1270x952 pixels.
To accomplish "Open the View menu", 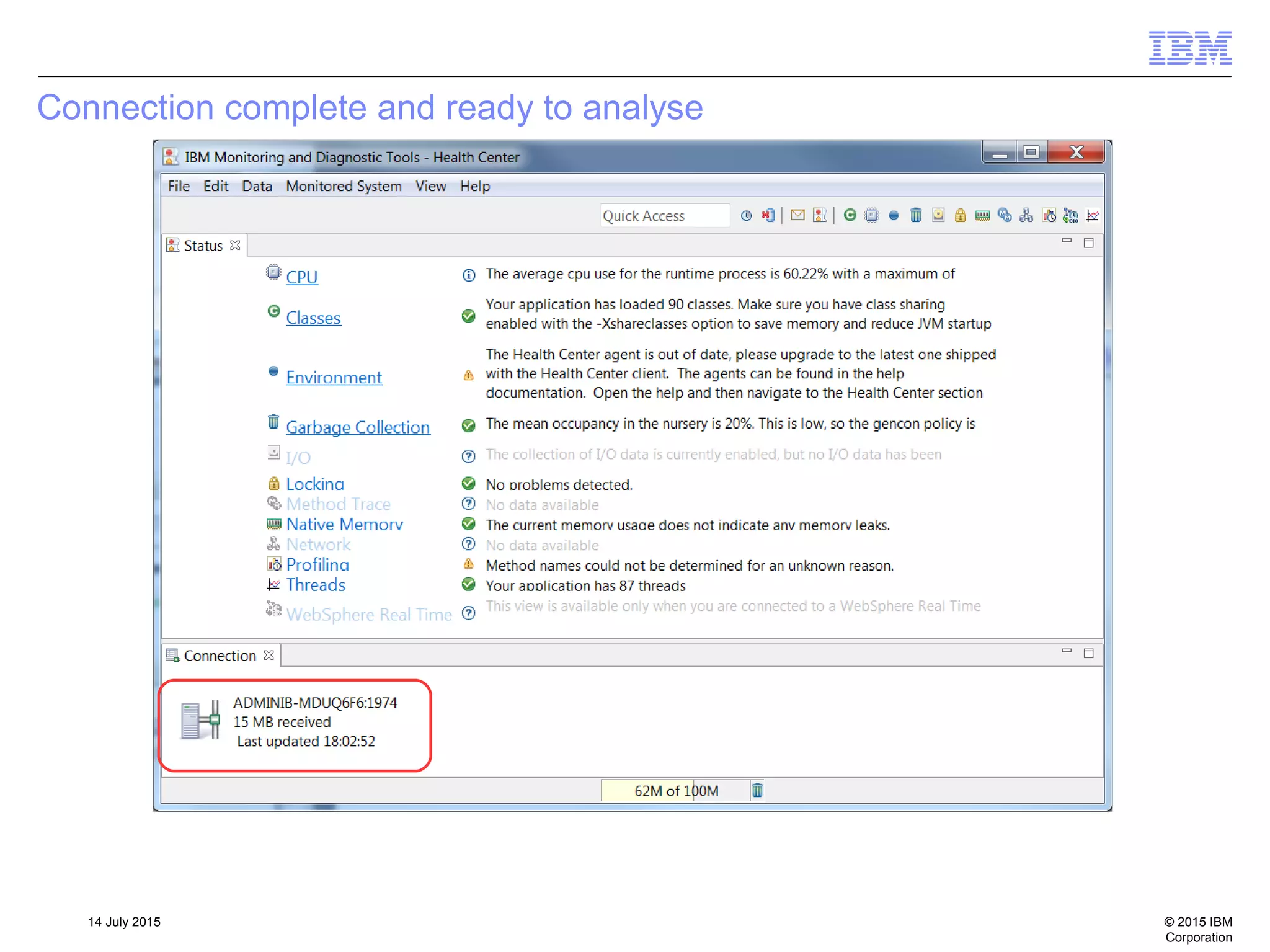I will [430, 186].
